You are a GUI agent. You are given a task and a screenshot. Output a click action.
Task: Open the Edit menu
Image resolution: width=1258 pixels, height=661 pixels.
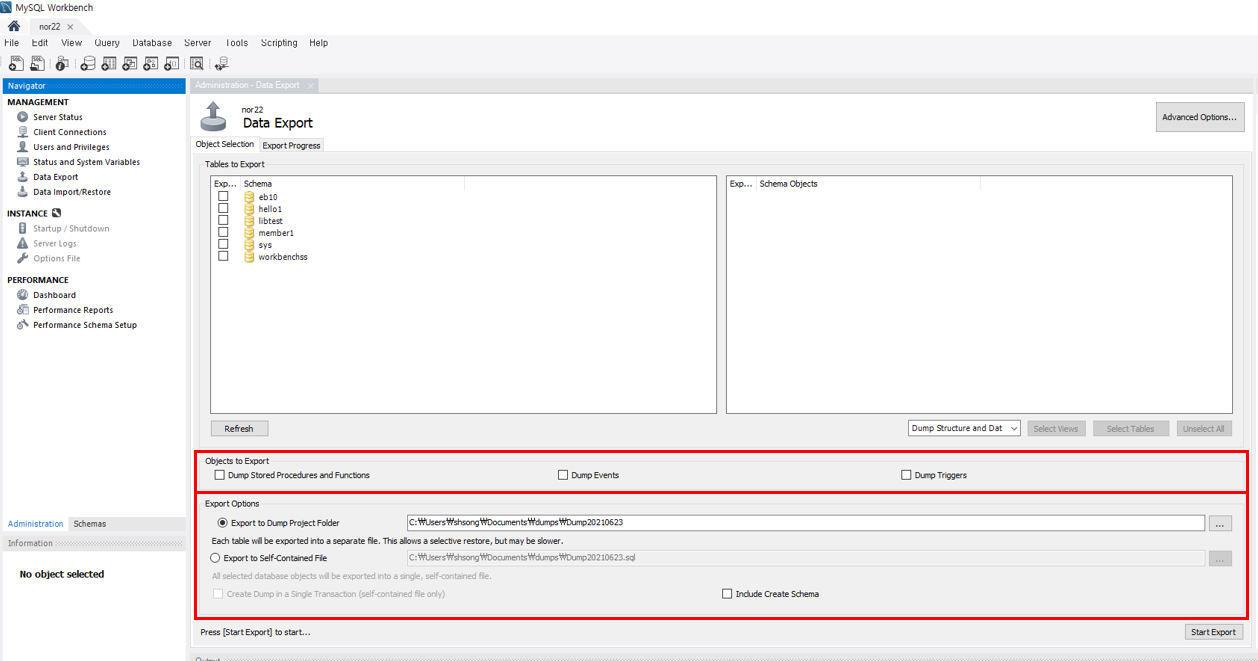[40, 43]
